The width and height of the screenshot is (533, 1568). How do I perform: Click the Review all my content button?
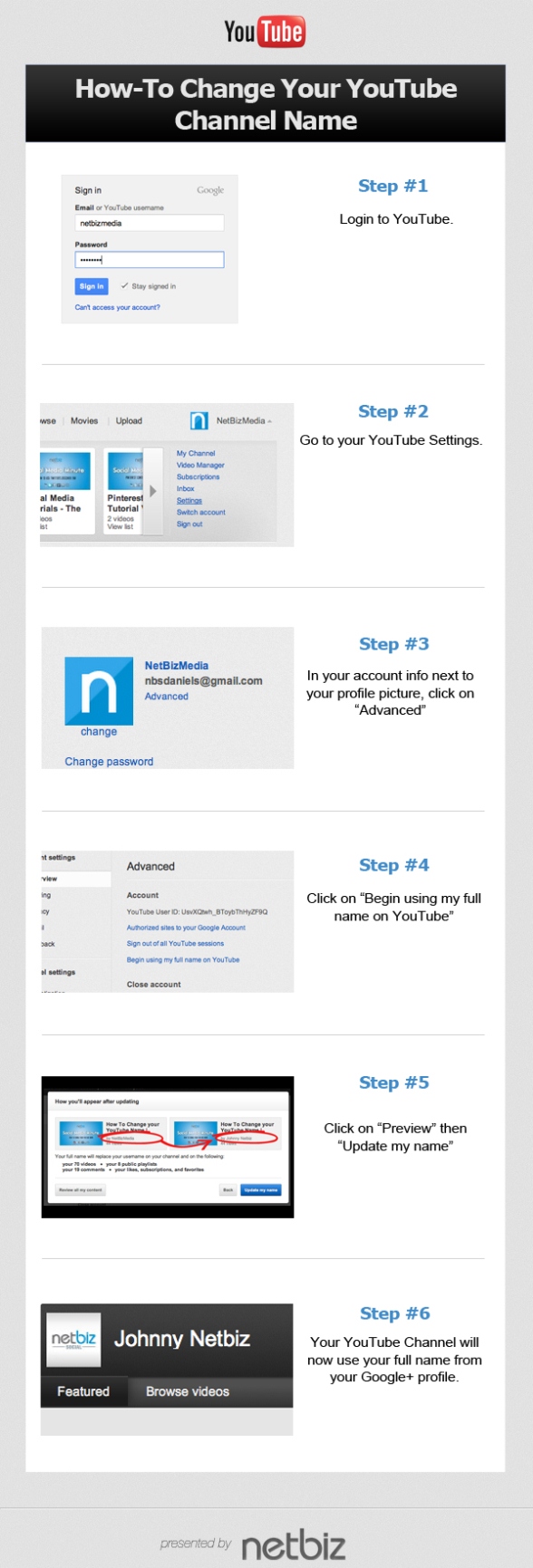point(82,1189)
